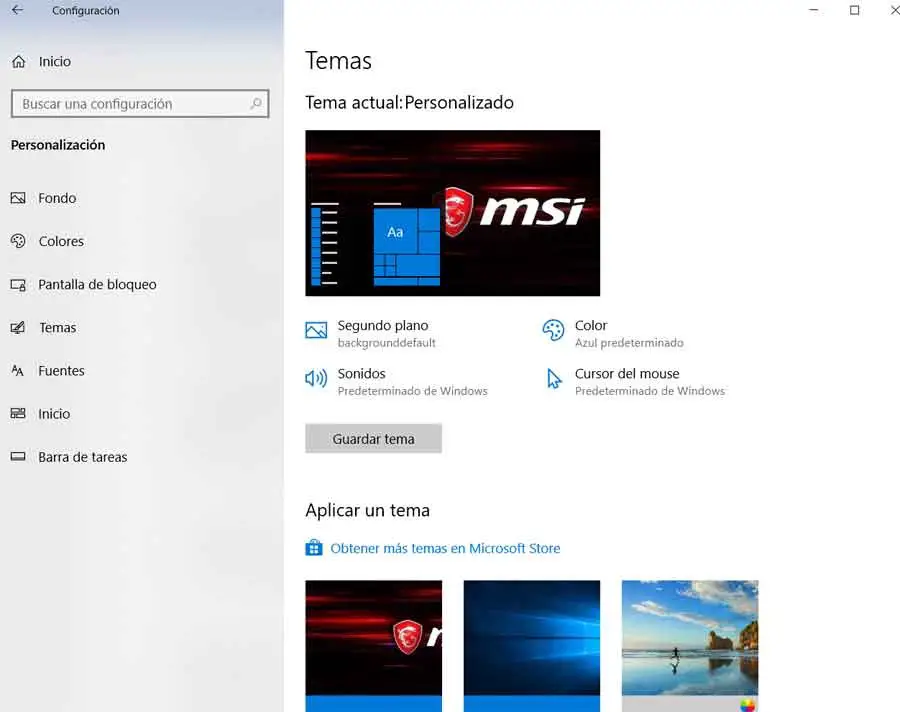Apply the Windows blue theme thumbnail
900x712 pixels.
click(x=532, y=646)
